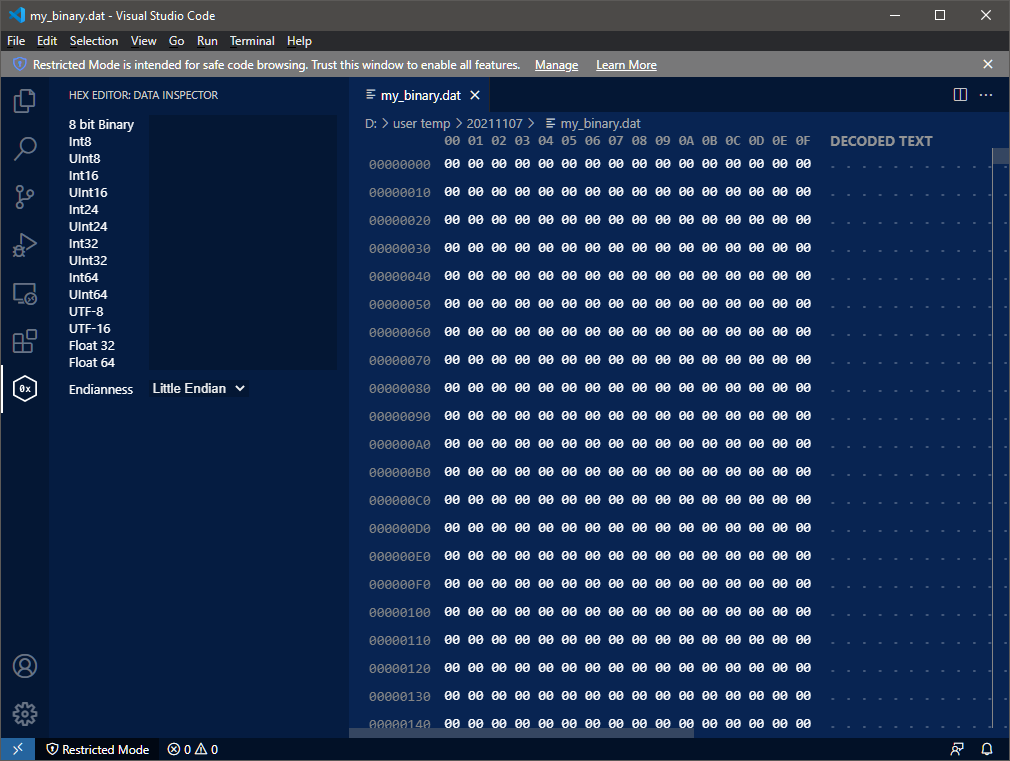Click the 'user temp' breadcrumb segment
The height and width of the screenshot is (761, 1010).
[x=421, y=123]
